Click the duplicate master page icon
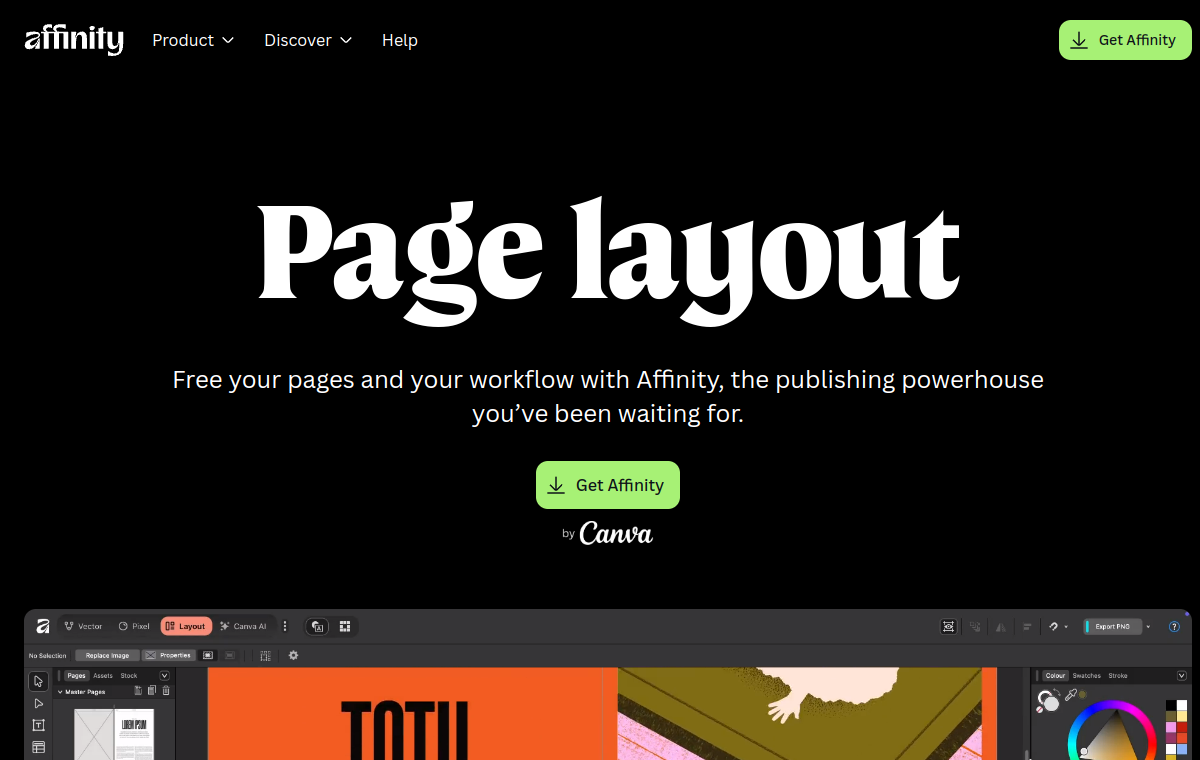Viewport: 1200px width, 760px height. [152, 690]
